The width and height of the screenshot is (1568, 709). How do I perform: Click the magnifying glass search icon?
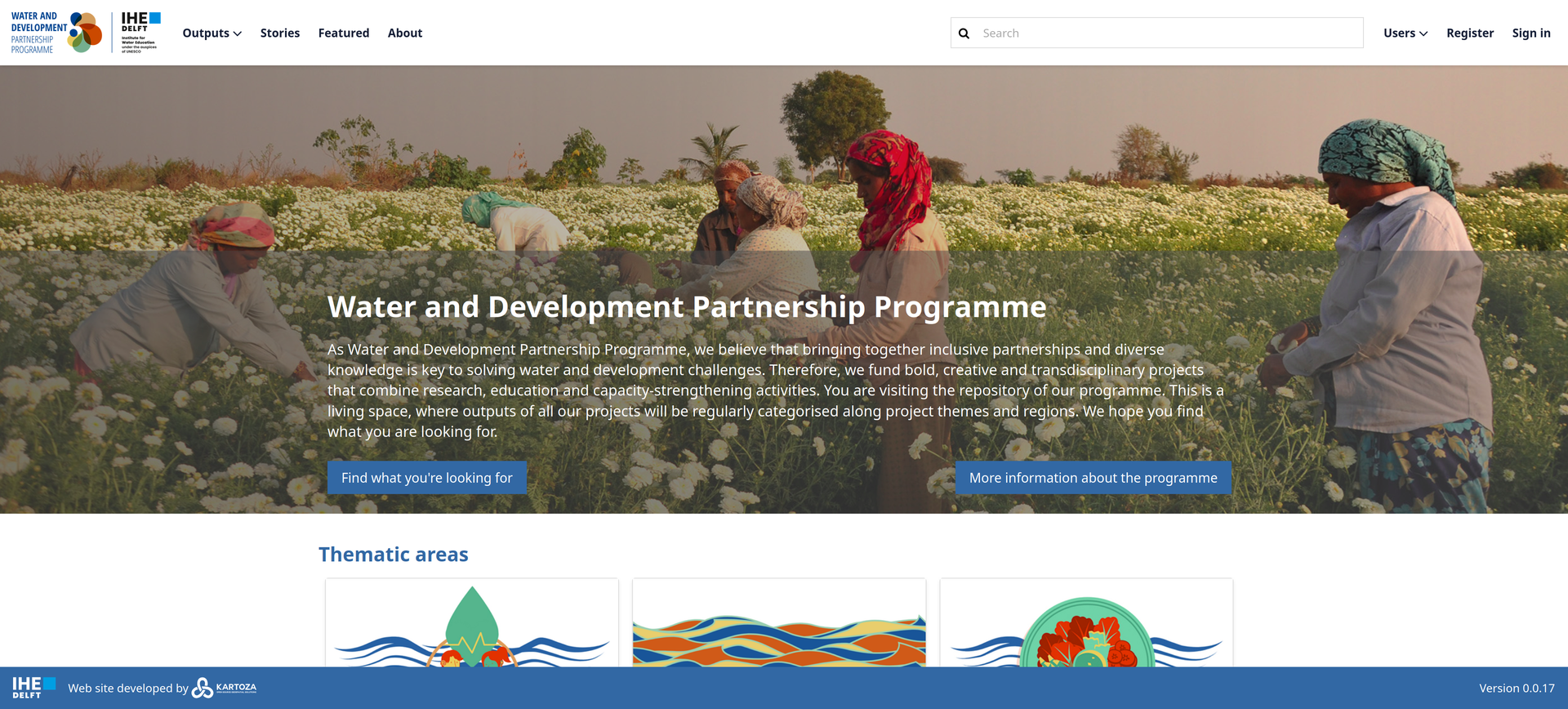964,33
